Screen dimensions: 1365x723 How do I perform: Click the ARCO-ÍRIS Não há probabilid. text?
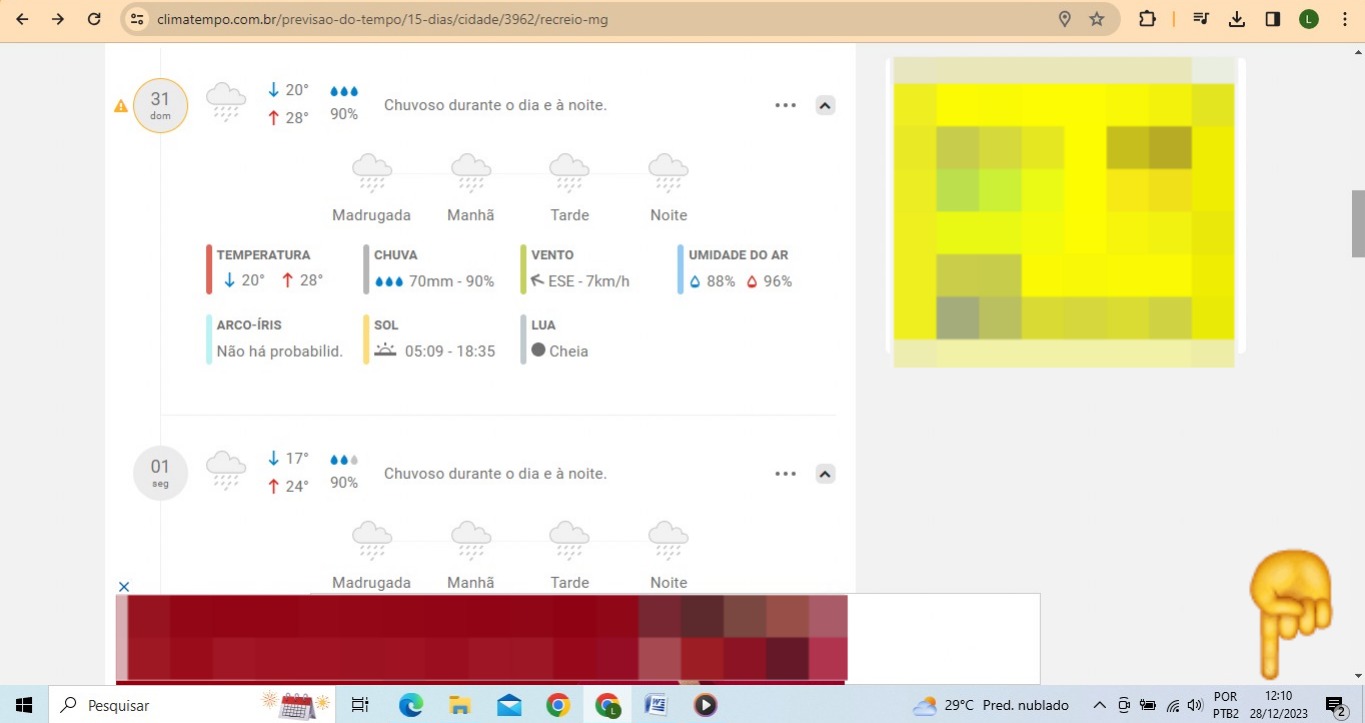pyautogui.click(x=280, y=351)
